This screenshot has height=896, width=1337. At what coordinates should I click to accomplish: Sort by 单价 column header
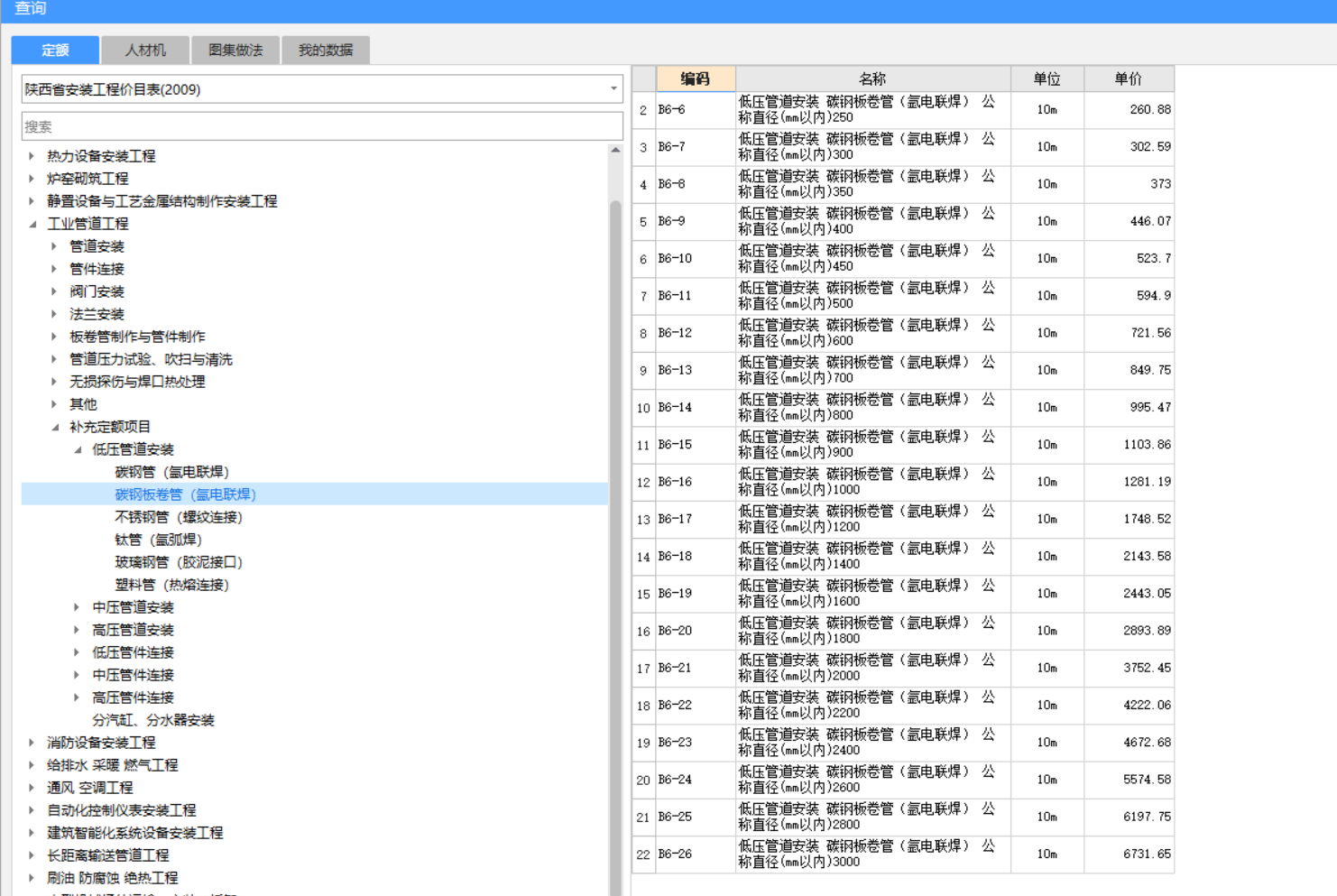tap(1129, 79)
